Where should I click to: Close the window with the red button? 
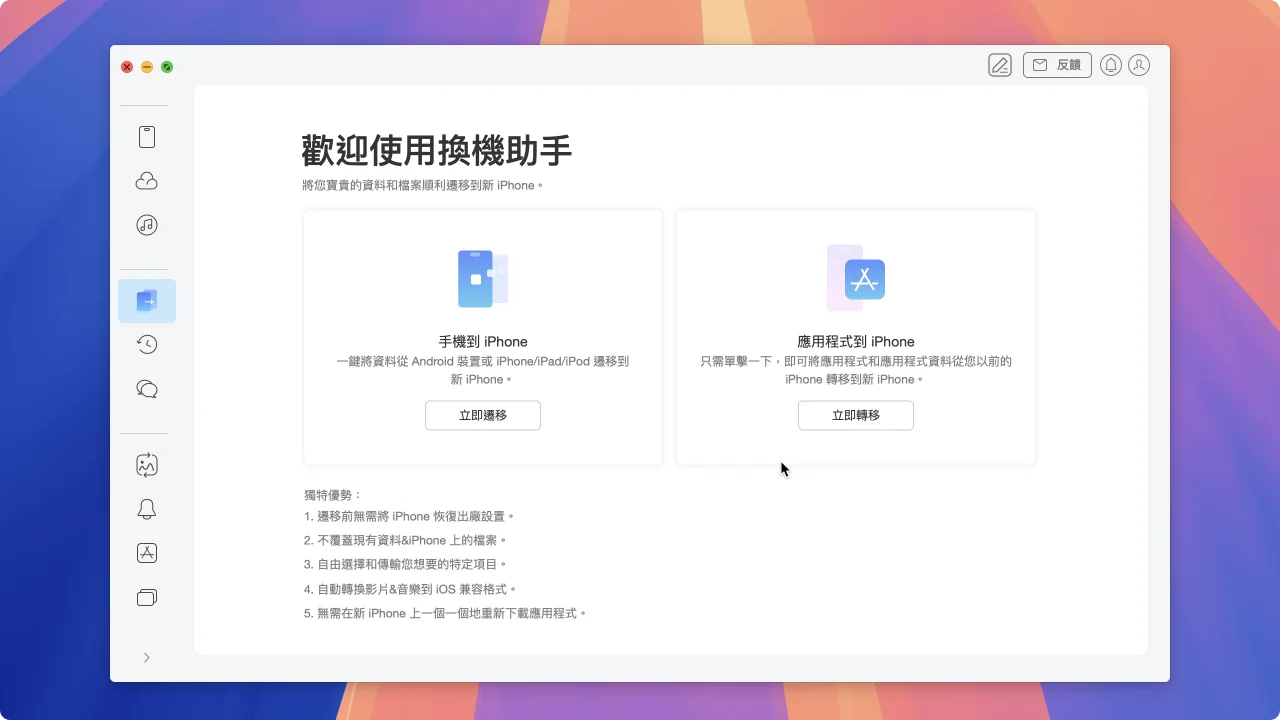coord(127,67)
